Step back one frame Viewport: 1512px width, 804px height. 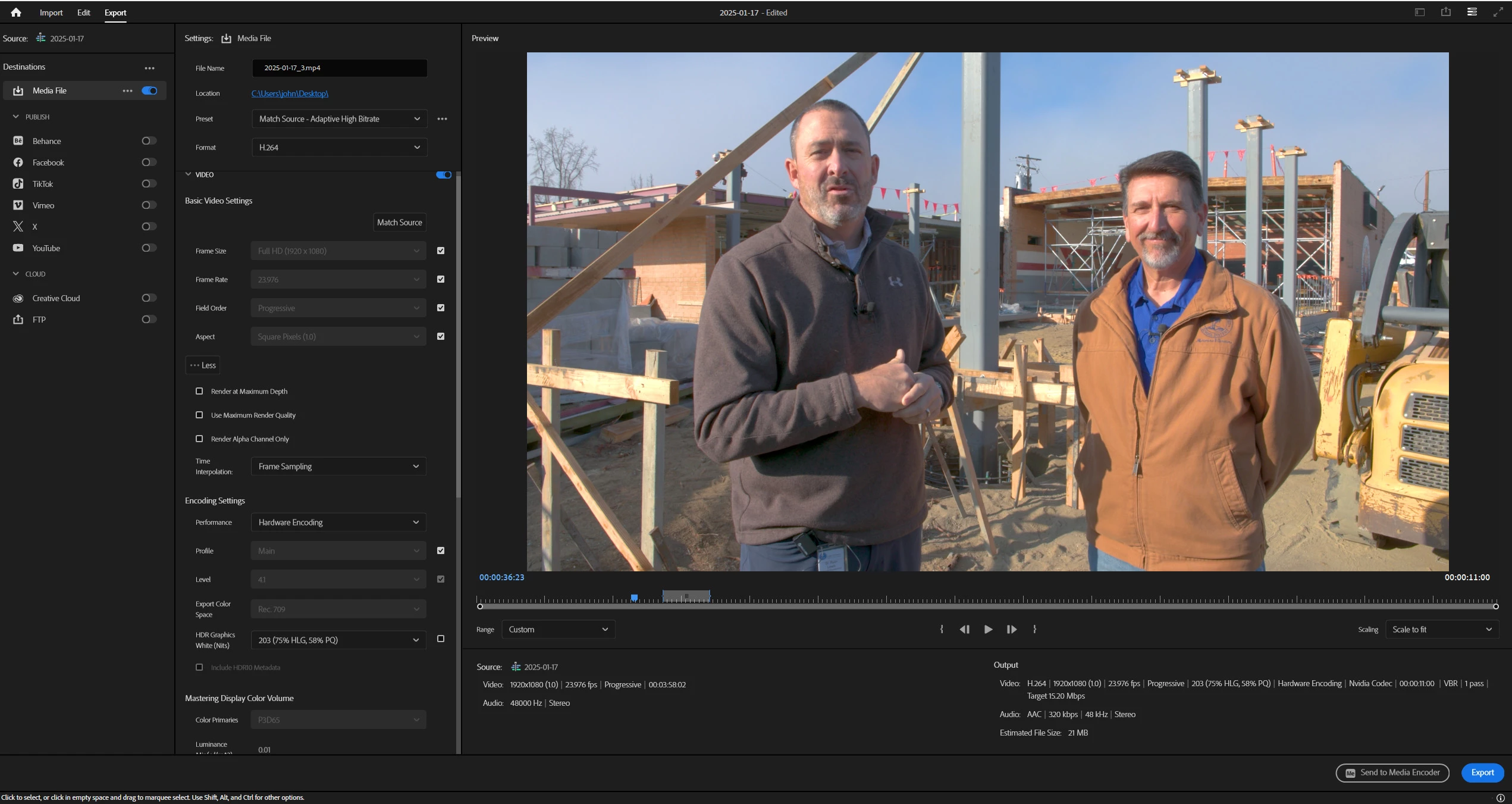(x=964, y=629)
